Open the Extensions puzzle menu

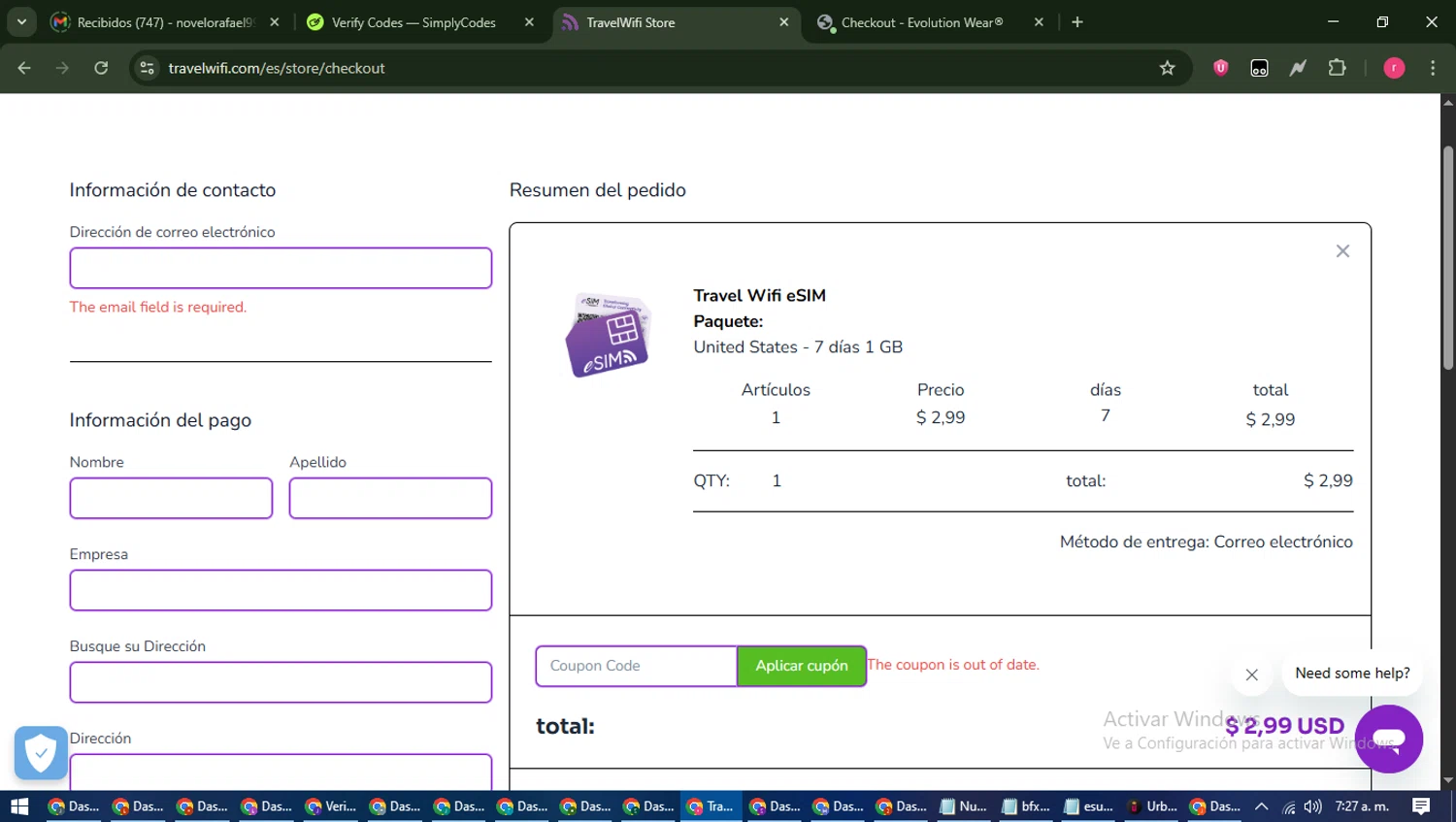point(1338,68)
